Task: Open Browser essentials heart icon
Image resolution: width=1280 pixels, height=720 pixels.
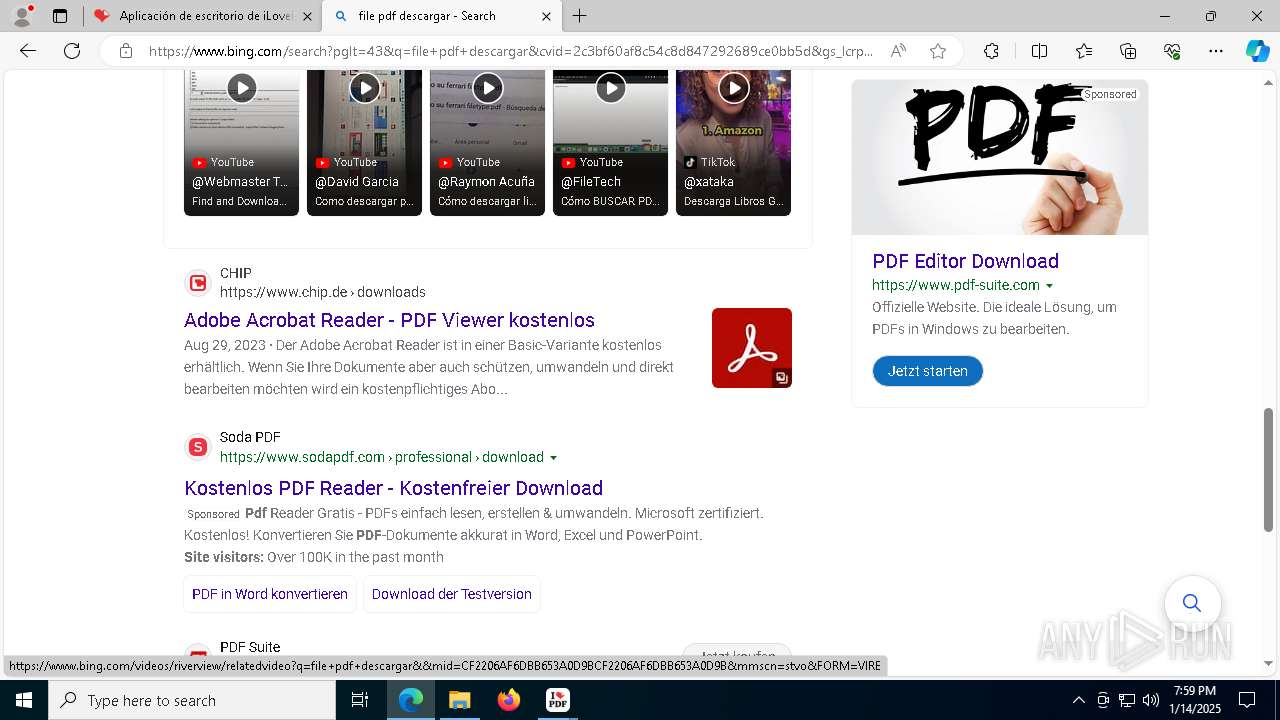Action: pyautogui.click(x=1172, y=51)
